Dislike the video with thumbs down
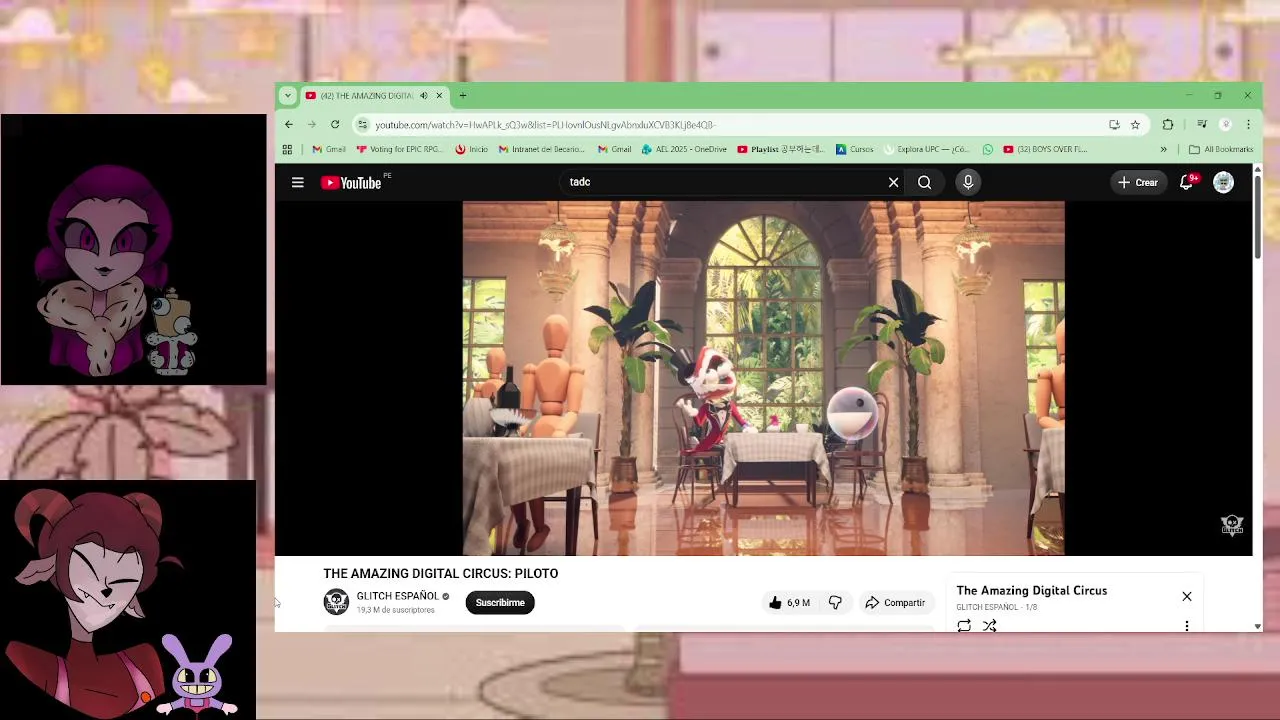The height and width of the screenshot is (720, 1280). [835, 603]
